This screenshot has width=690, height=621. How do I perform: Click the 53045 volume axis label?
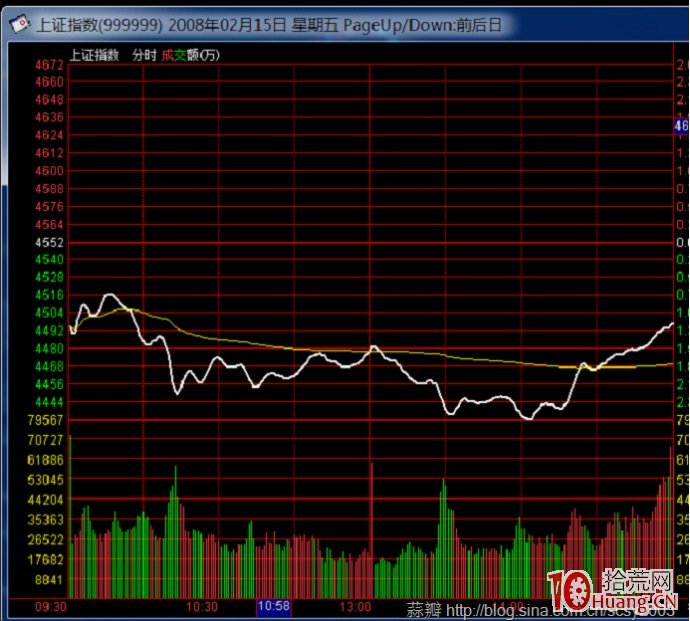click(x=45, y=480)
